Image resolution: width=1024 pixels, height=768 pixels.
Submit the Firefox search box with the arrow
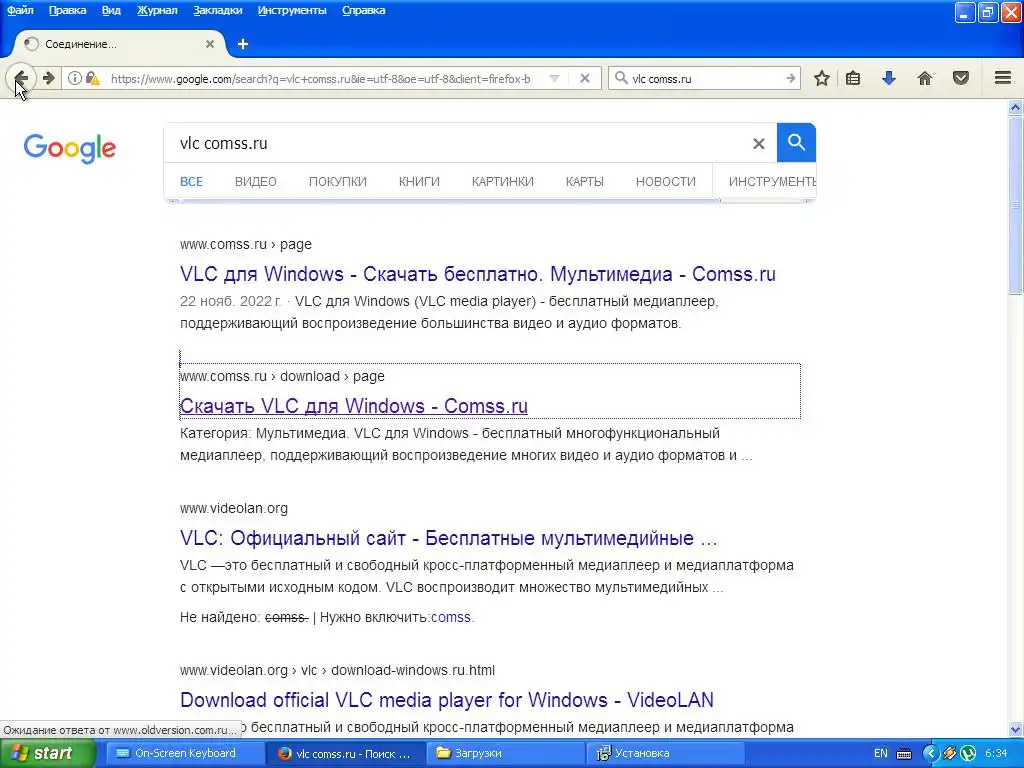point(791,78)
